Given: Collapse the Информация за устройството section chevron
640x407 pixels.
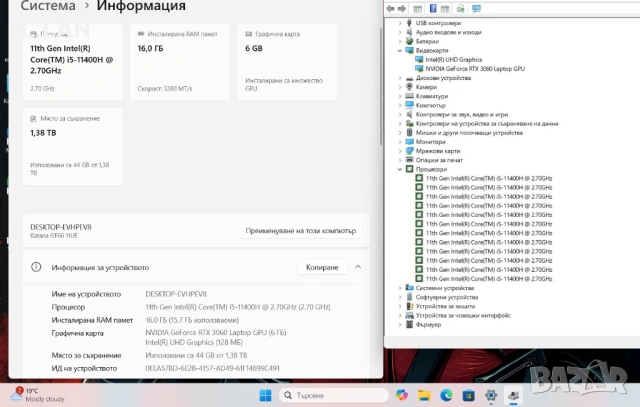Looking at the screenshot, I should [358, 267].
